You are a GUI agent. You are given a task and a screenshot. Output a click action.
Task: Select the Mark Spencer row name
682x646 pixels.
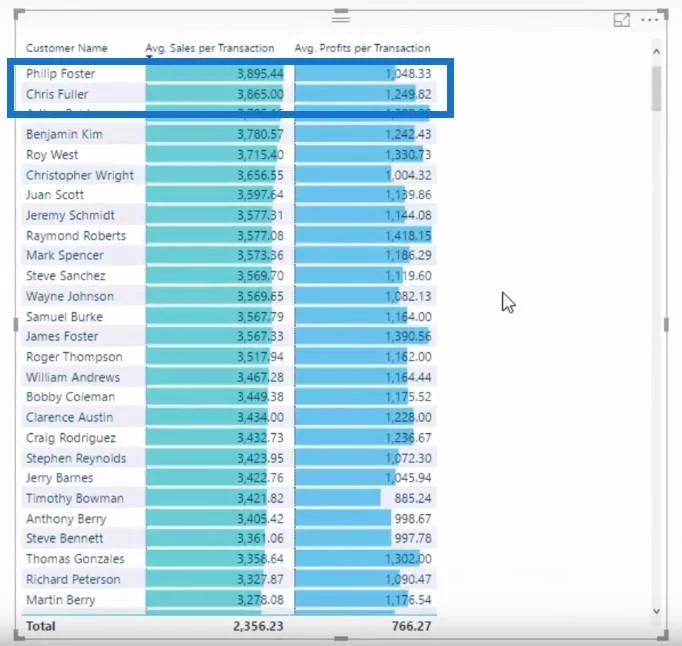65,255
